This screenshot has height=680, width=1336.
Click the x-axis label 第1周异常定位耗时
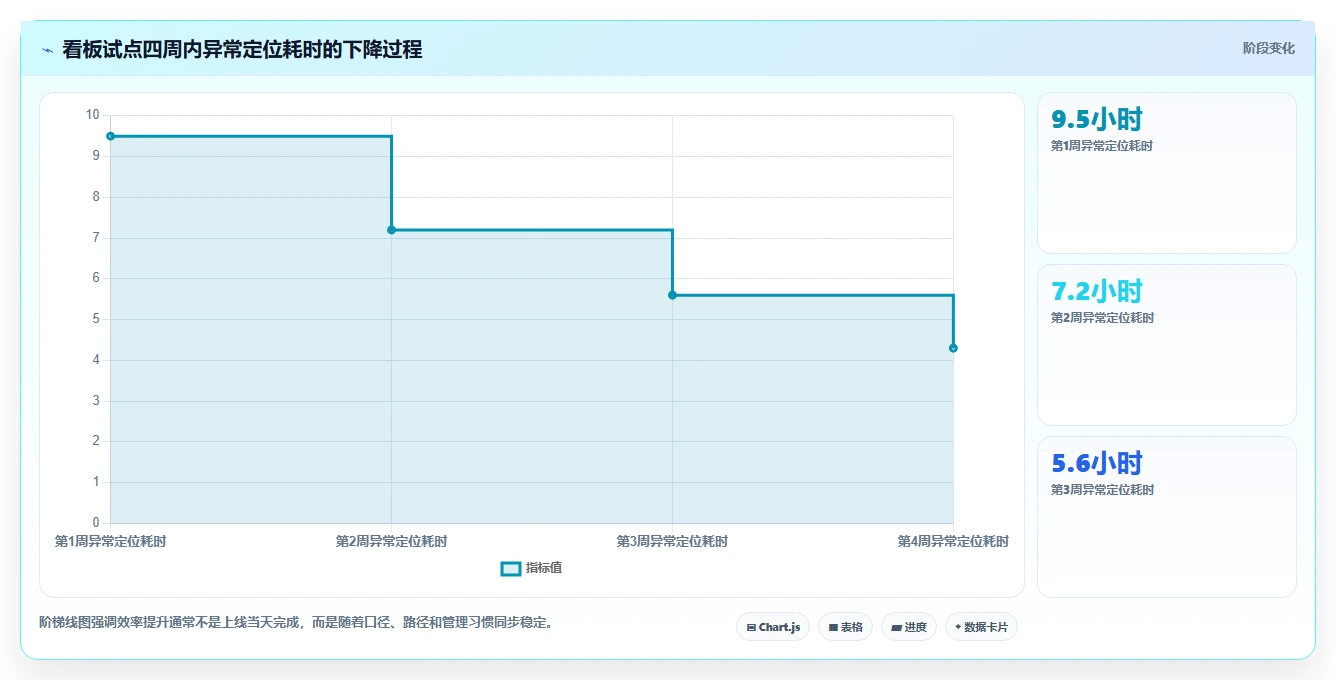110,541
